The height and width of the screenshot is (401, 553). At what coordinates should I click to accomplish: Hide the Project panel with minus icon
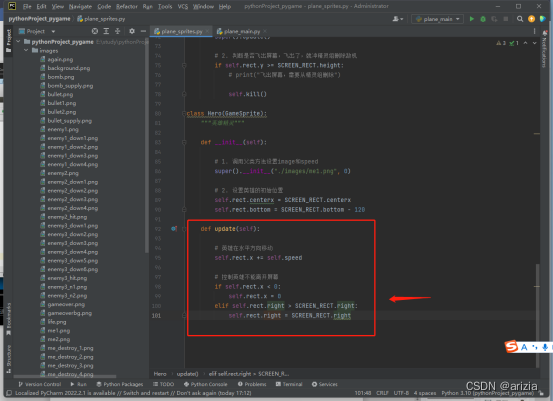(x=143, y=31)
